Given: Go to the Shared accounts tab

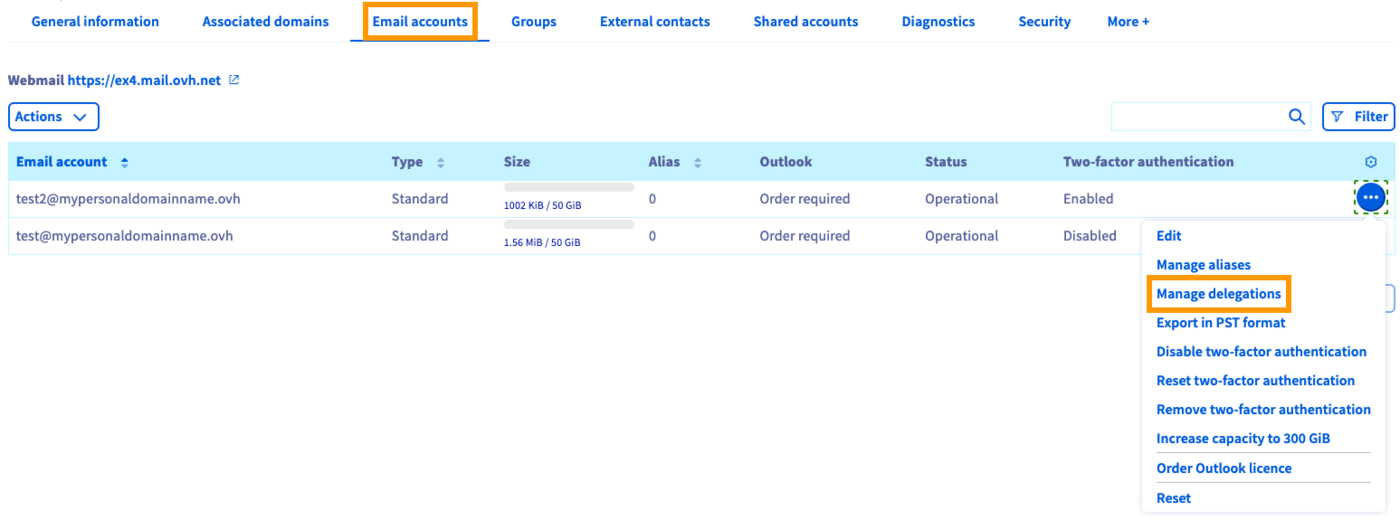Looking at the screenshot, I should point(805,21).
